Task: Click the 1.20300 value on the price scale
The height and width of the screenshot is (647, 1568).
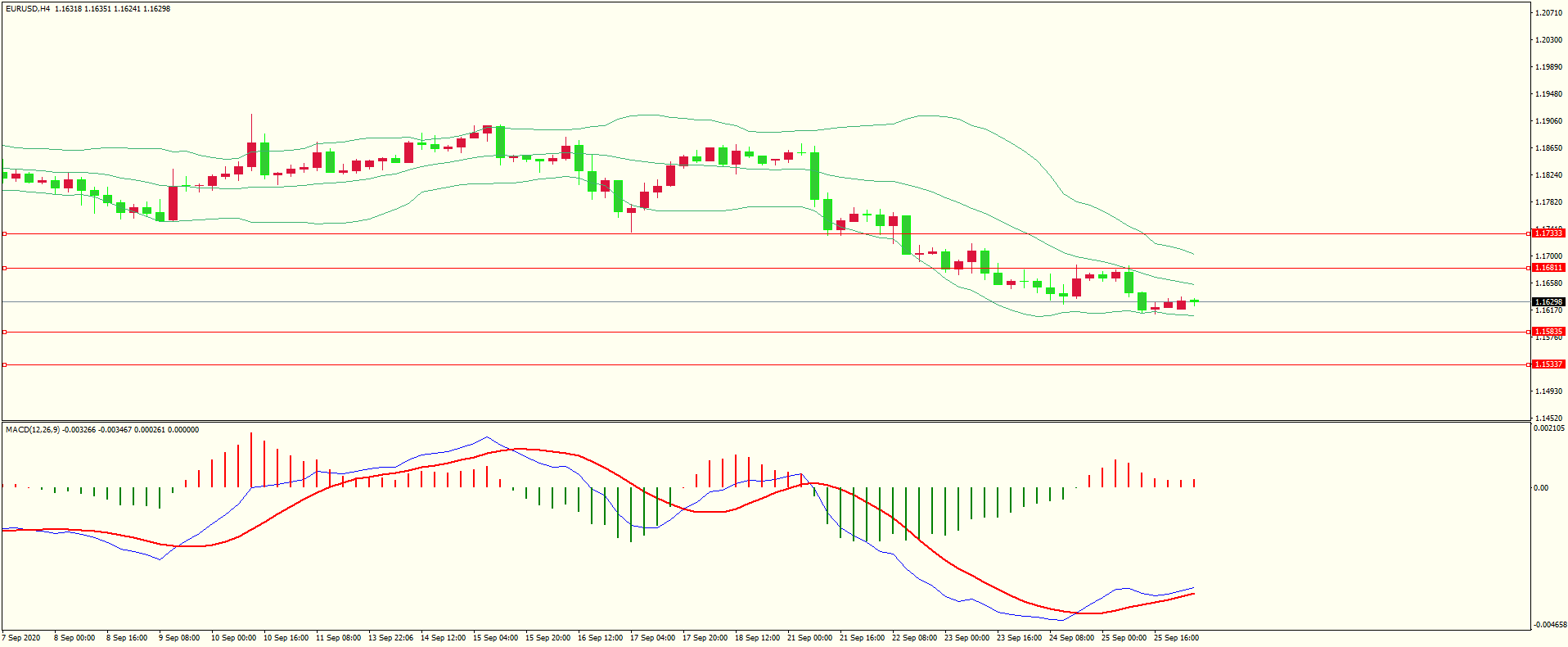Action: (1548, 40)
